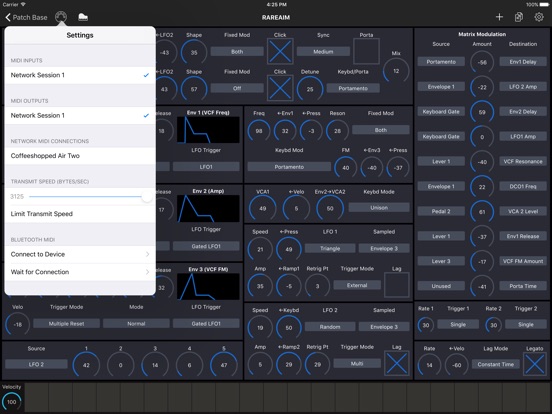552x414 pixels.
Task: Enable the empty Porta checkbox
Action: pyautogui.click(x=366, y=51)
